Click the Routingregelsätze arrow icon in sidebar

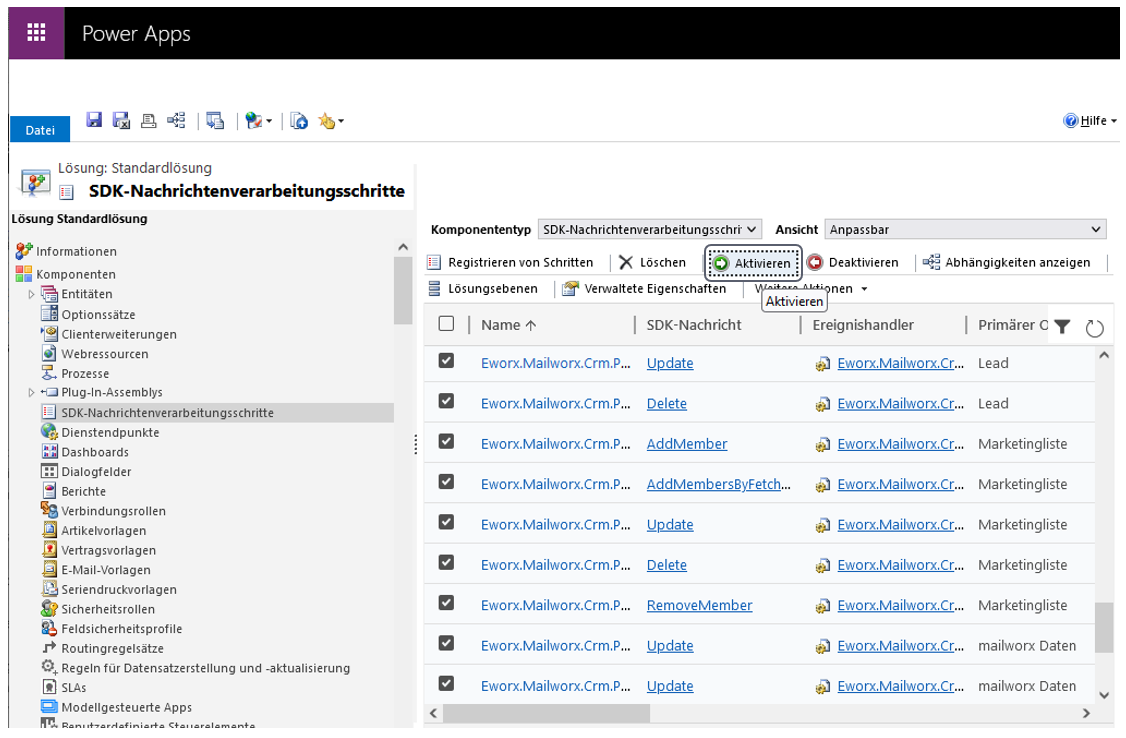(x=49, y=648)
